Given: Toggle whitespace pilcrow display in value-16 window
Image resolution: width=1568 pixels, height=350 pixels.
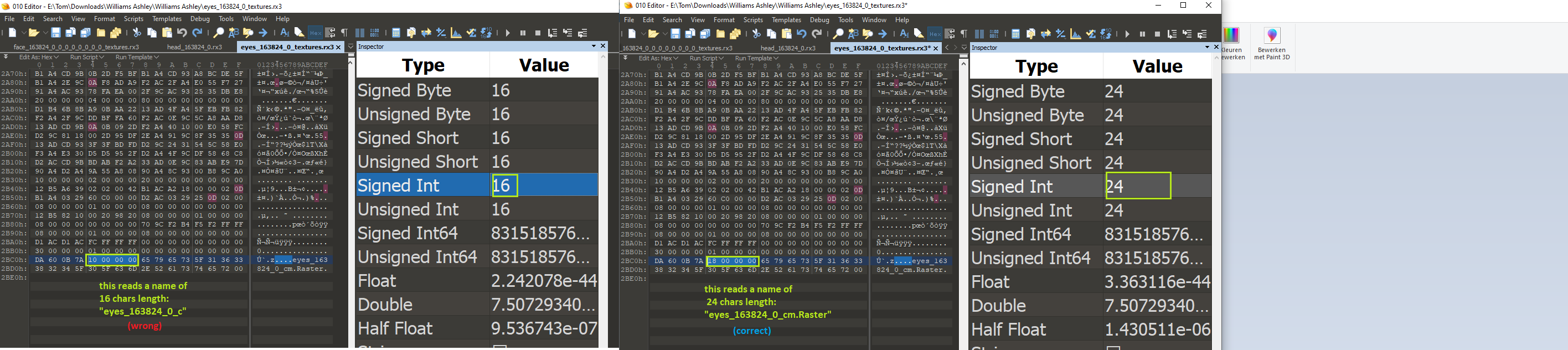Looking at the screenshot, I should pyautogui.click(x=344, y=33).
